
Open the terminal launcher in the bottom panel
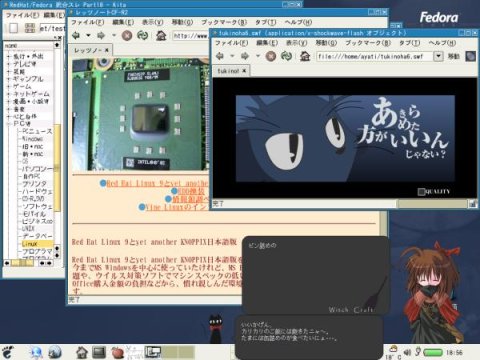(99, 352)
